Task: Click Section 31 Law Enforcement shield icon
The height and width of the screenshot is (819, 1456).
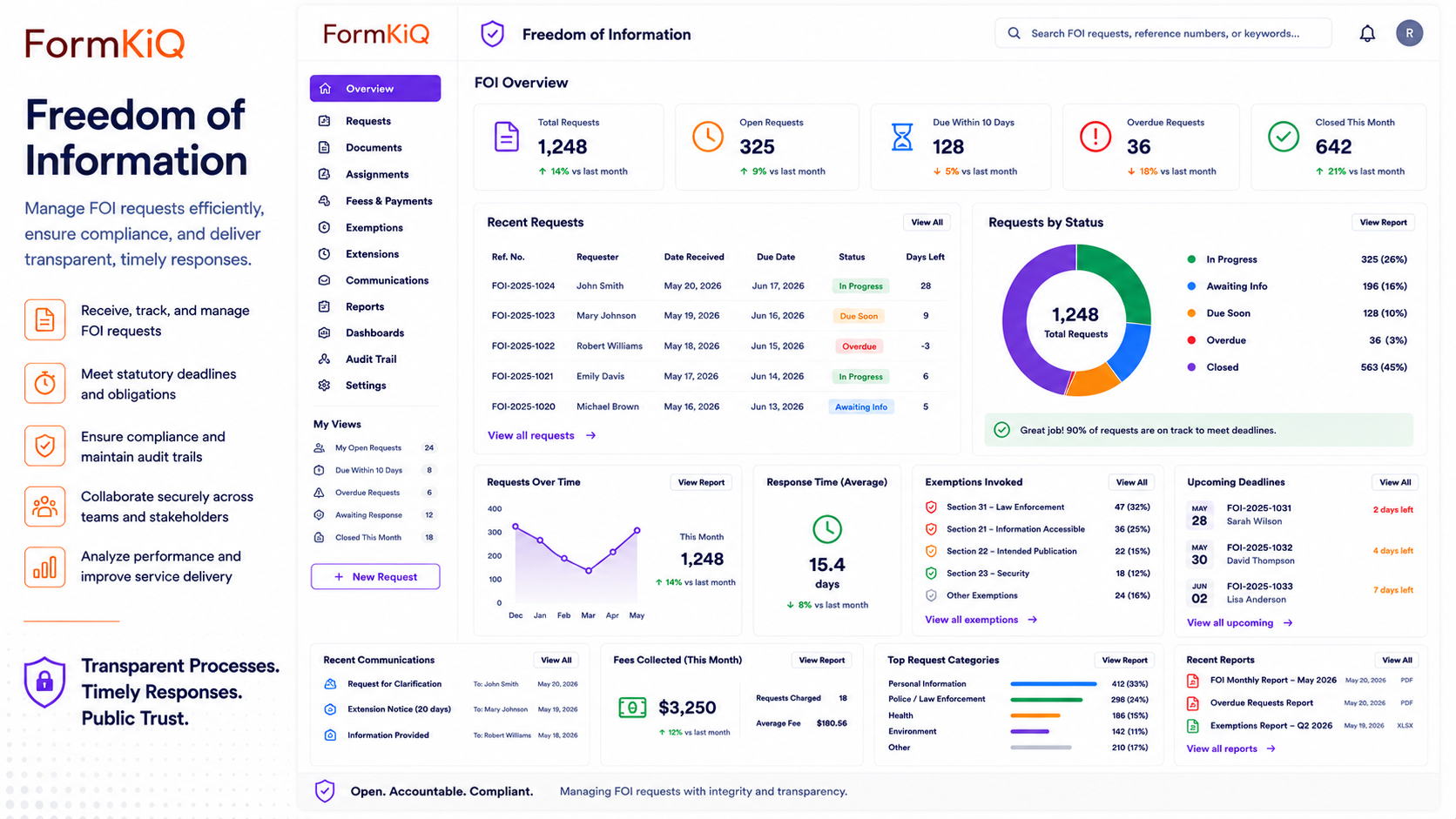Action: (x=931, y=507)
